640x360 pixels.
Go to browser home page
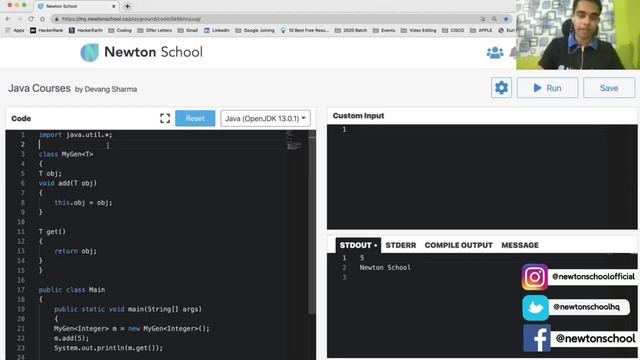[x=42, y=19]
